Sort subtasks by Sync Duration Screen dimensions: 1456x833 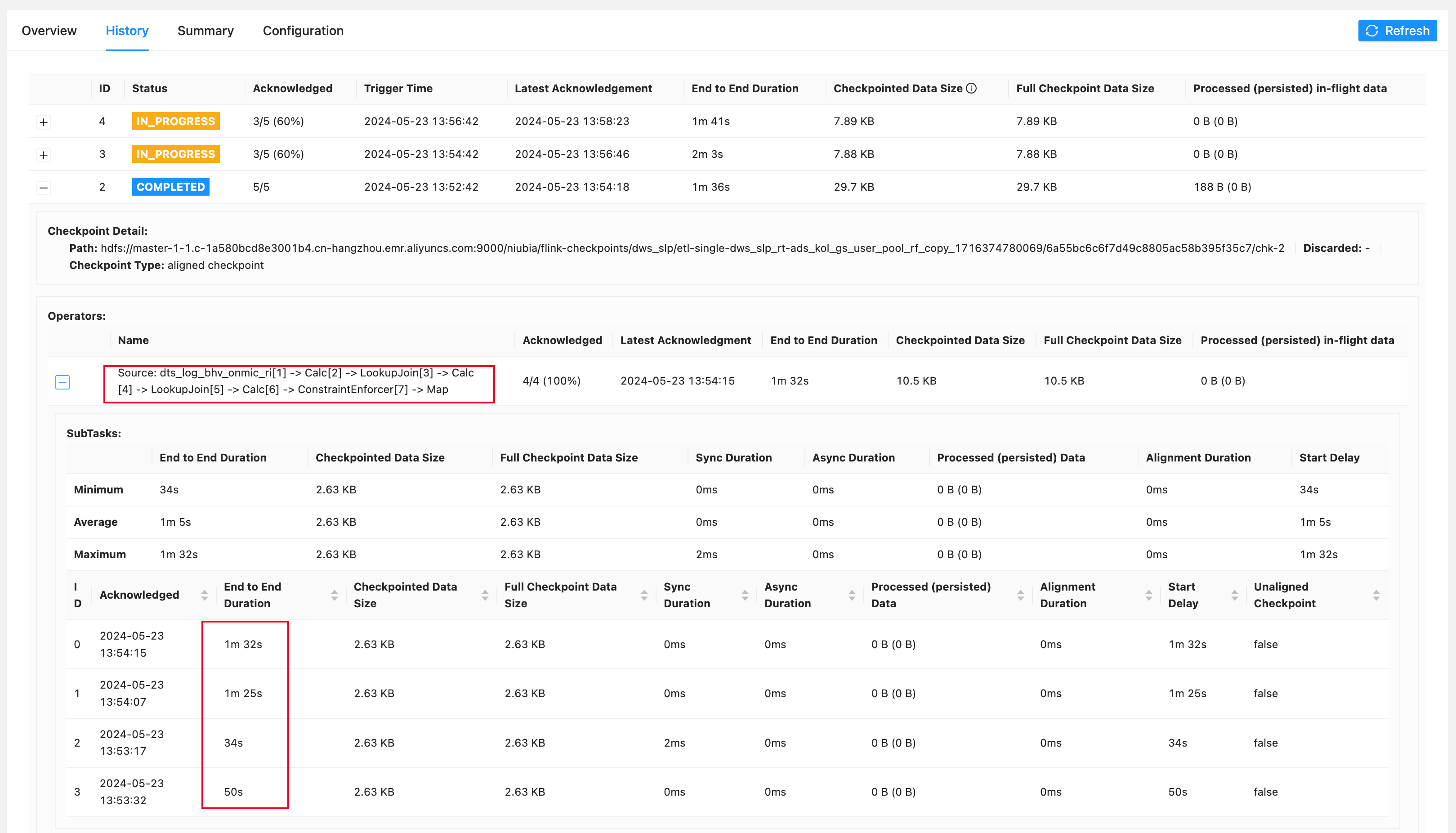point(745,595)
